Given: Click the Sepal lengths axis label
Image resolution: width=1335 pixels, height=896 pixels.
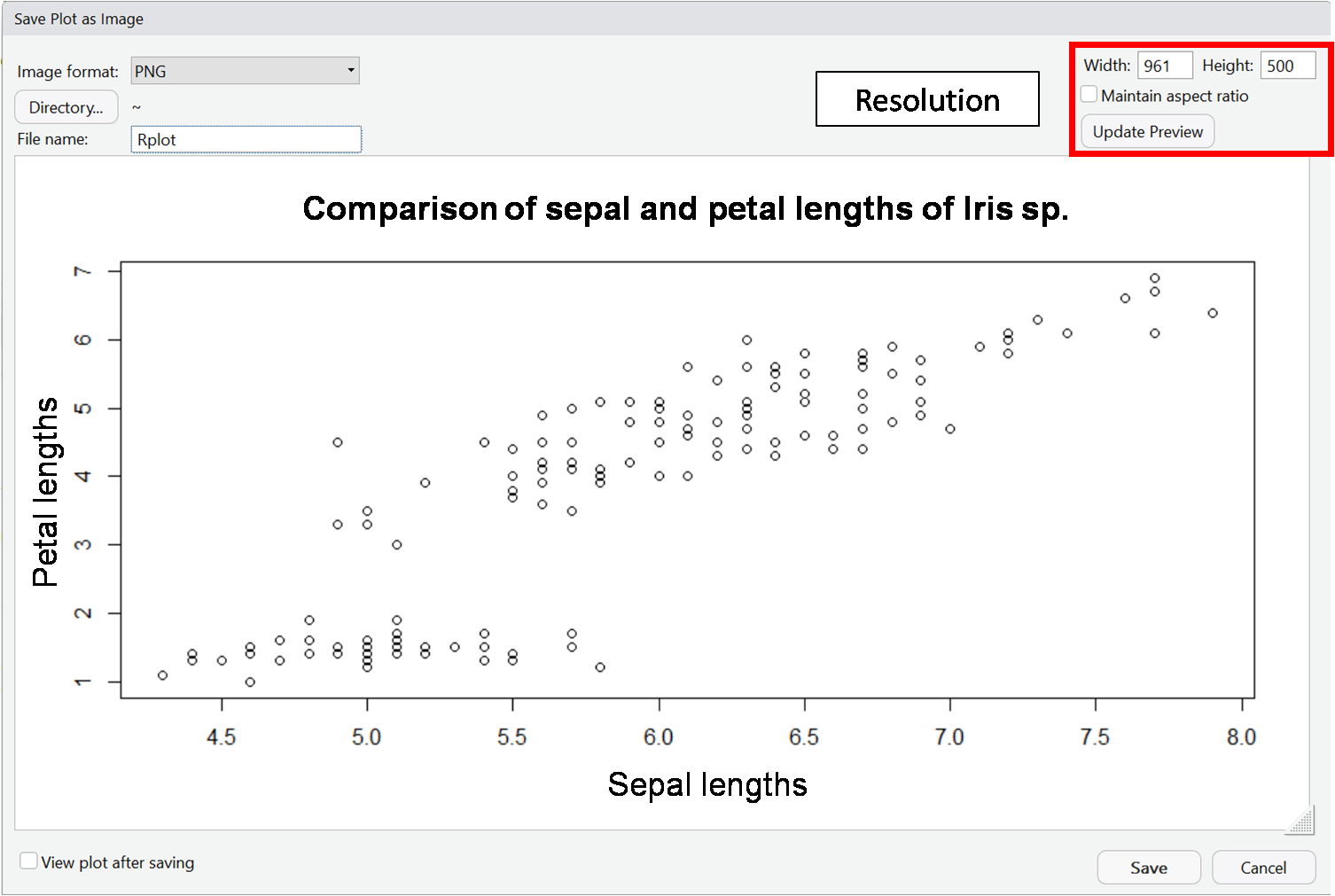Looking at the screenshot, I should pos(707,785).
